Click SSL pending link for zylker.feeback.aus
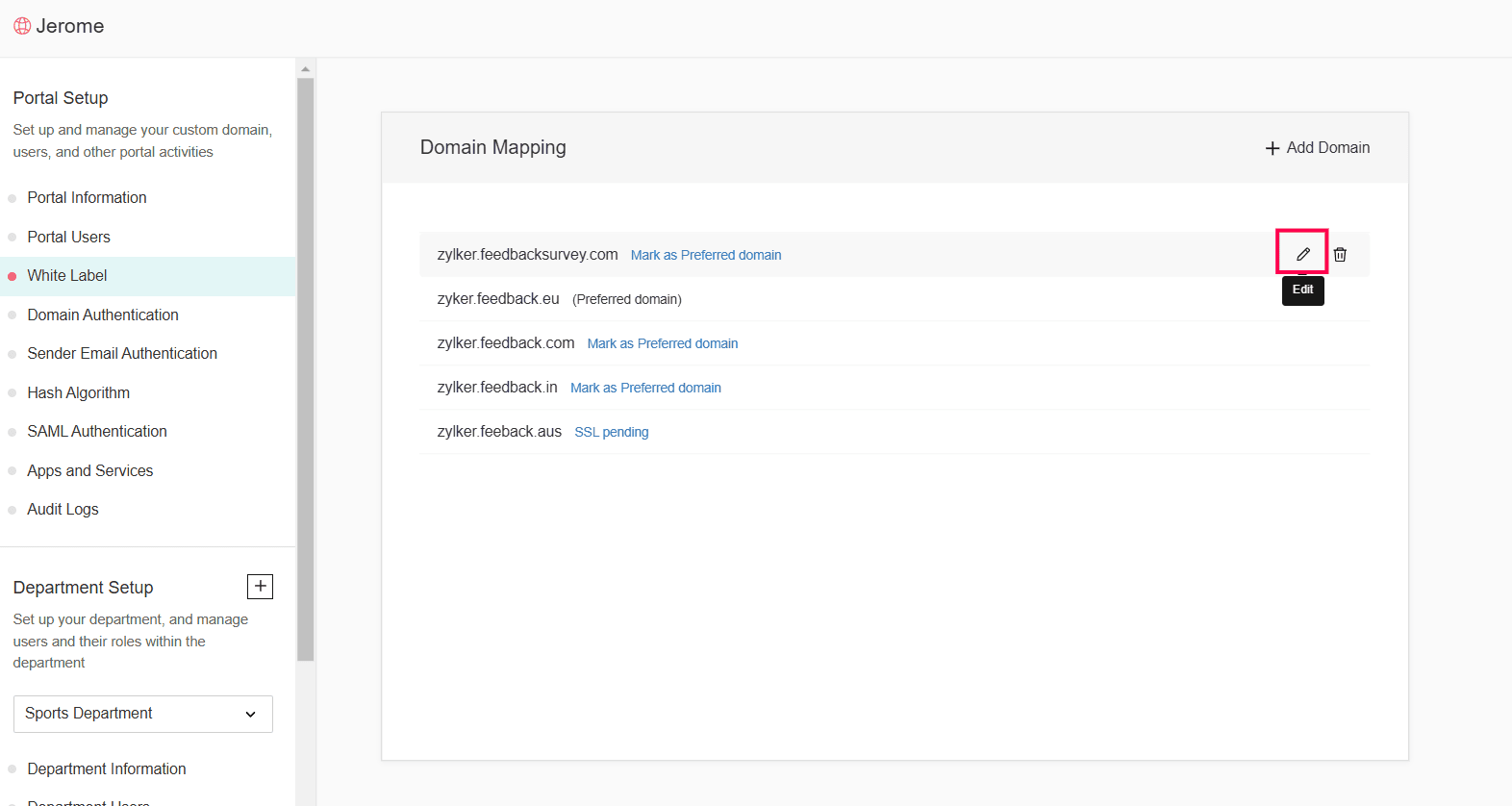This screenshot has height=806, width=1512. coord(611,432)
